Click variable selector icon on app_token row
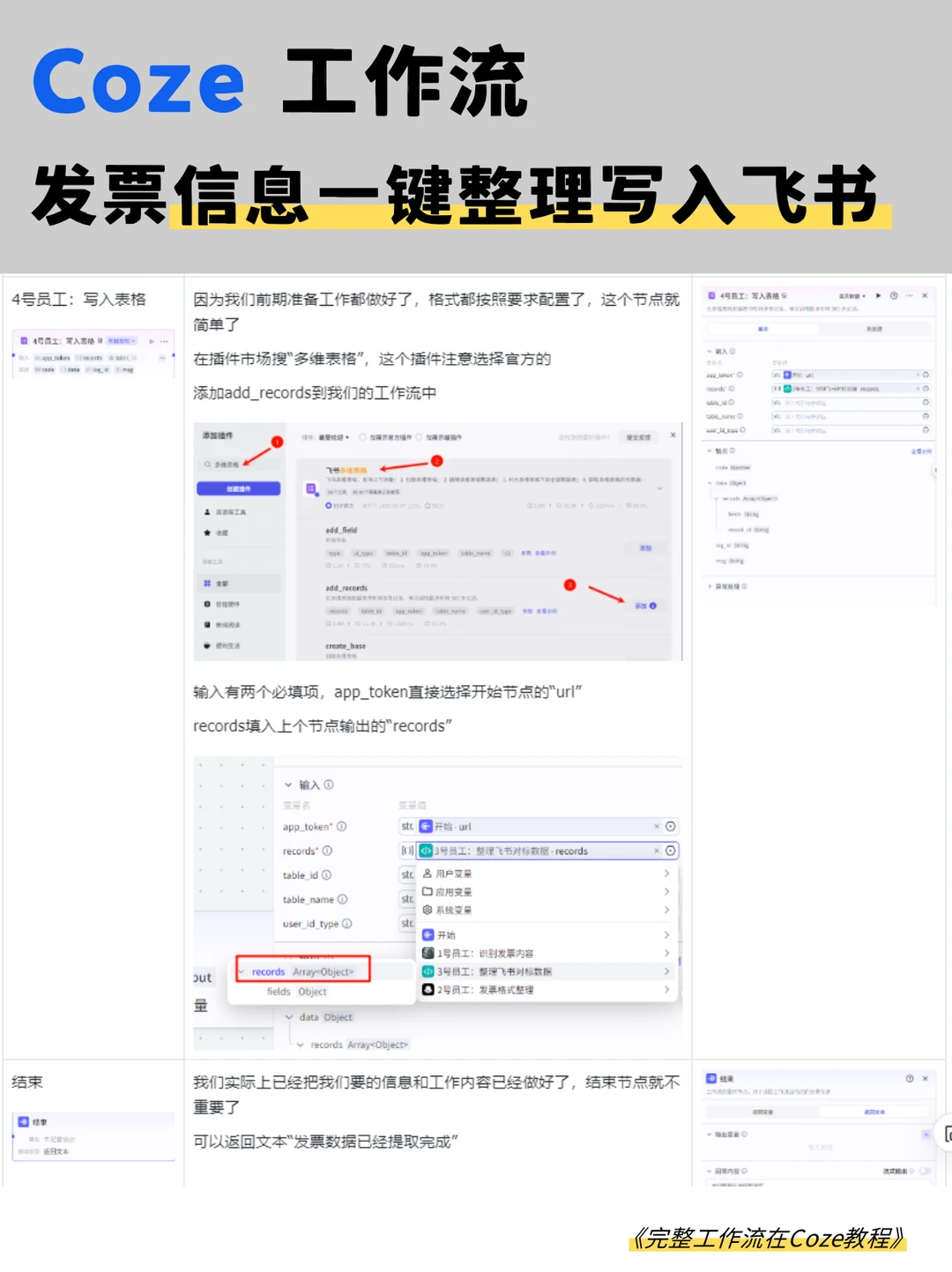This screenshot has height=1272, width=952. point(671,827)
